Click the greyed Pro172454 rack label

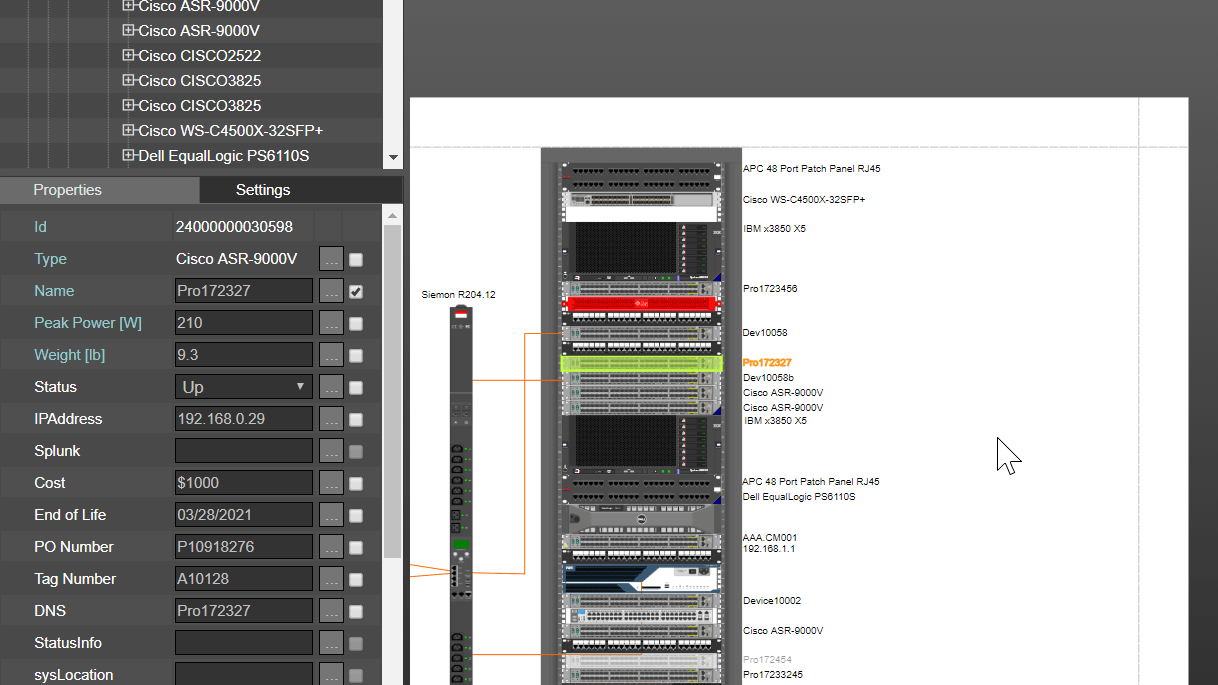tap(767, 660)
